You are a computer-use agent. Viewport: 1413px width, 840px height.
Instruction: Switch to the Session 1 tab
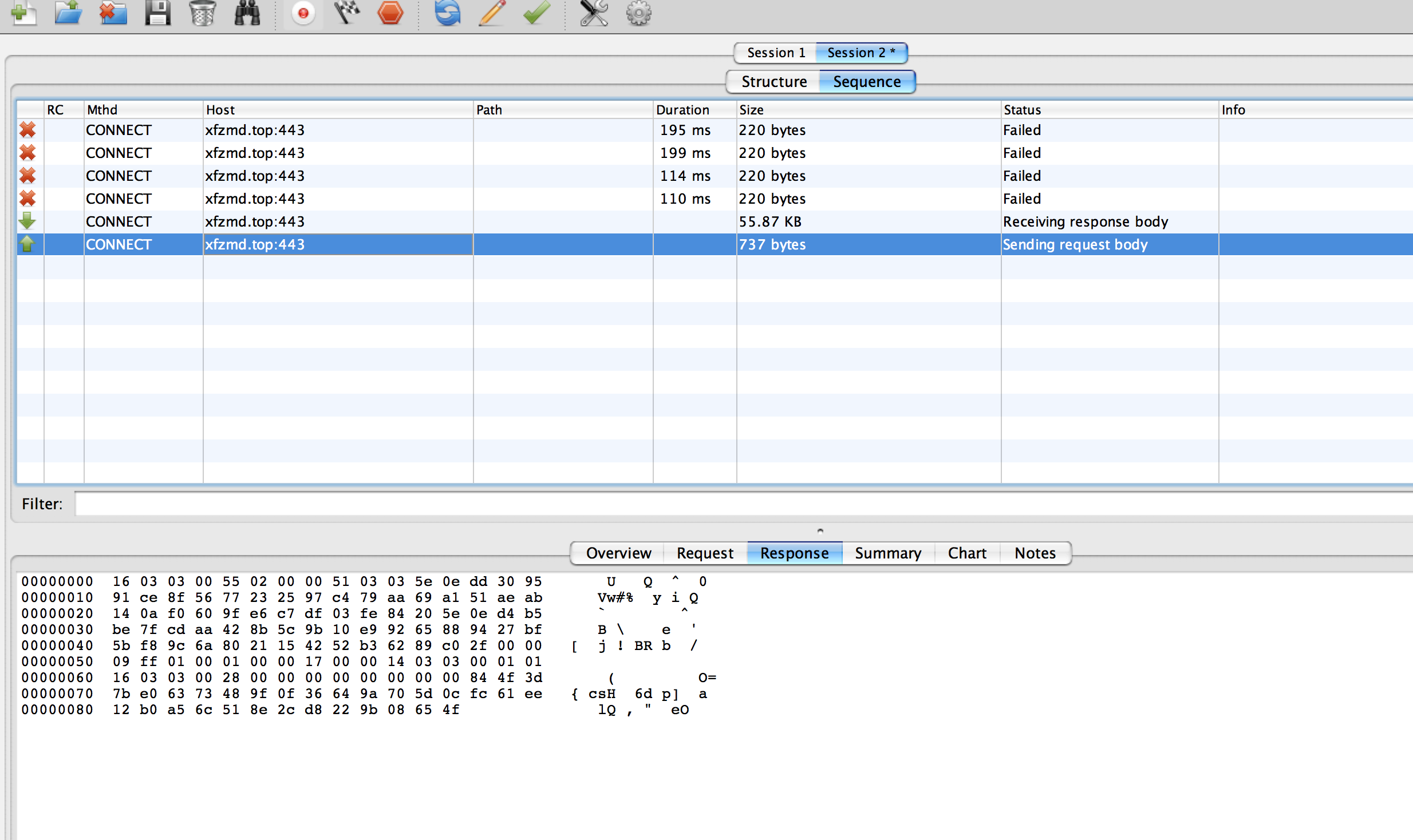pos(776,53)
